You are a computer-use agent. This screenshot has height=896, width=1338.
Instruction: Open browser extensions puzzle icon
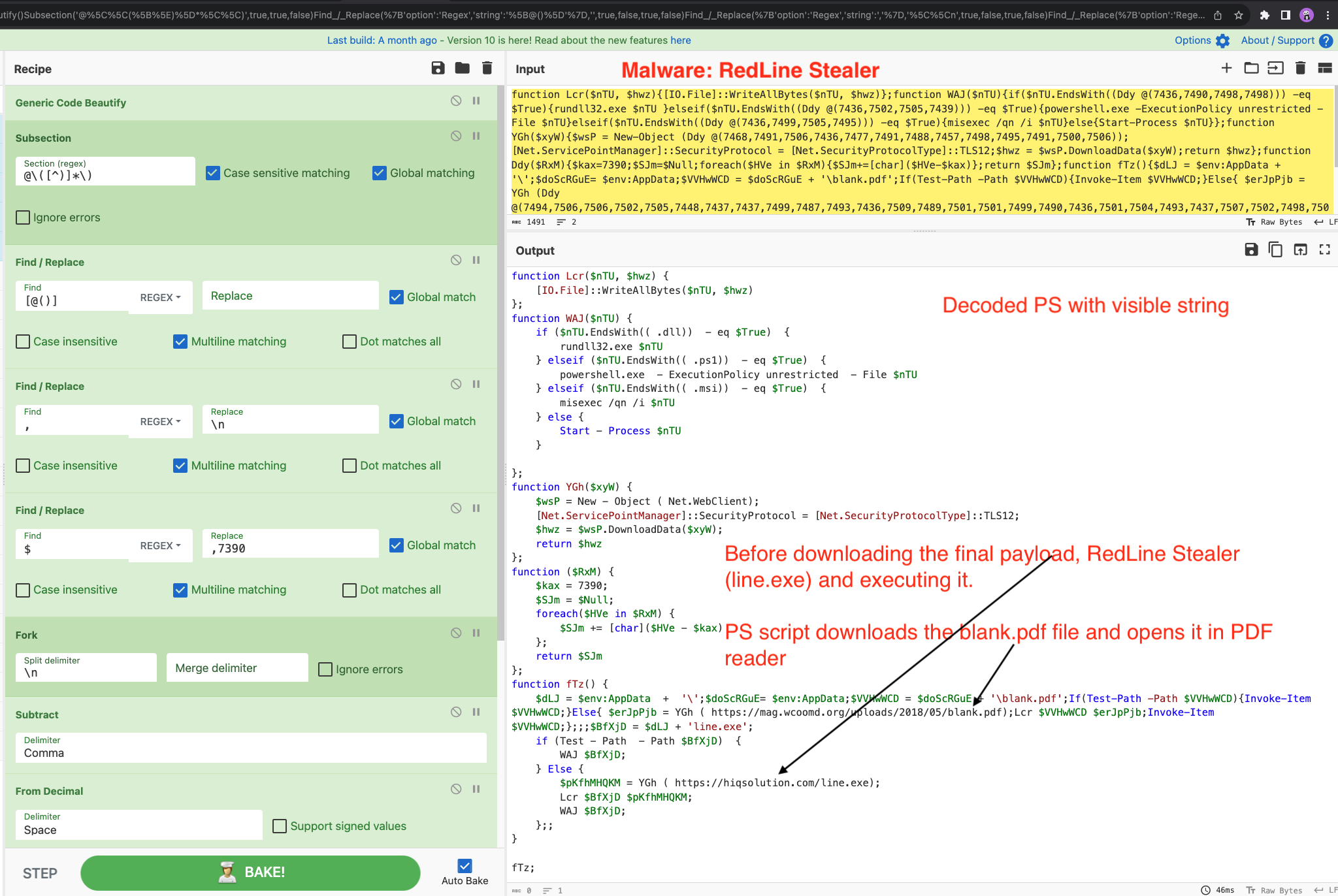(x=1264, y=15)
